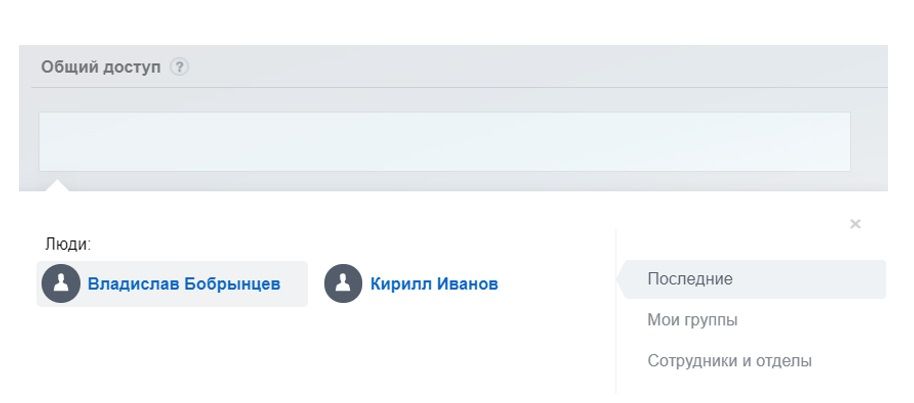Close the people selector popup

[x=855, y=224]
